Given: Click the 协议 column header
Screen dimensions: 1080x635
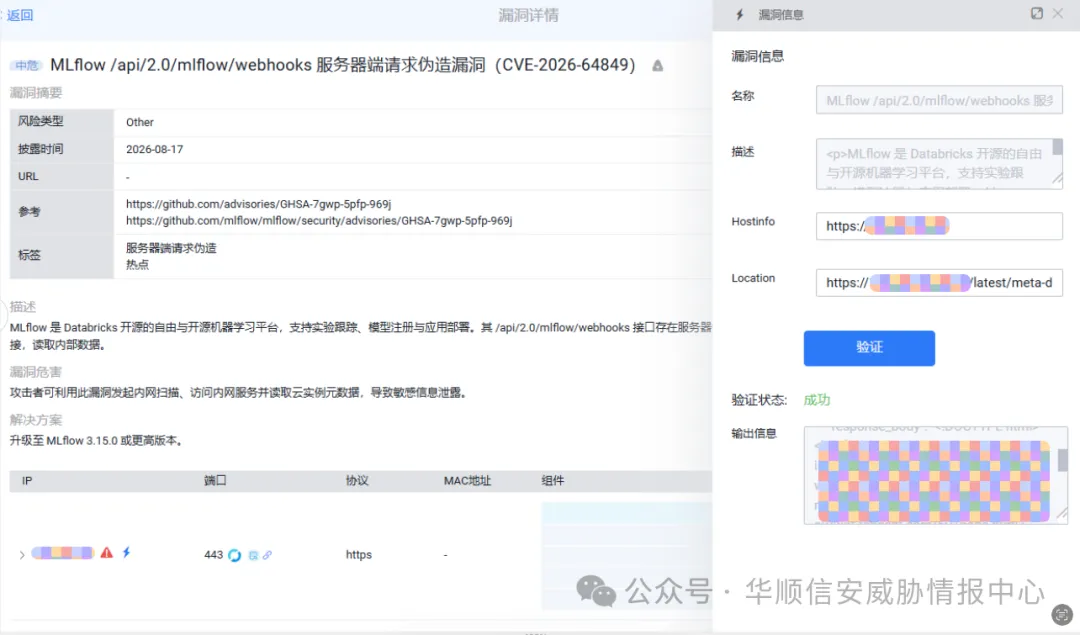Looking at the screenshot, I should point(357,481).
